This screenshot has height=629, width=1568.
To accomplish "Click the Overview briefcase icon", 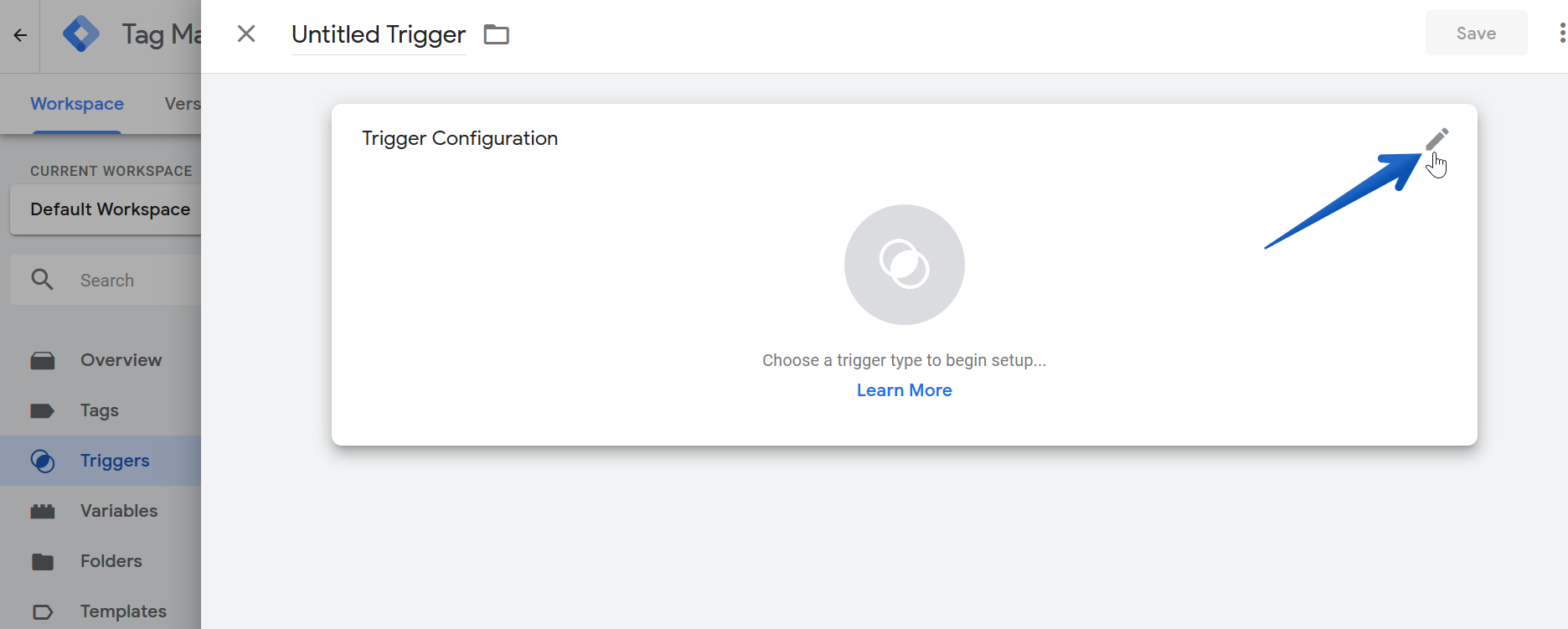I will pos(43,360).
